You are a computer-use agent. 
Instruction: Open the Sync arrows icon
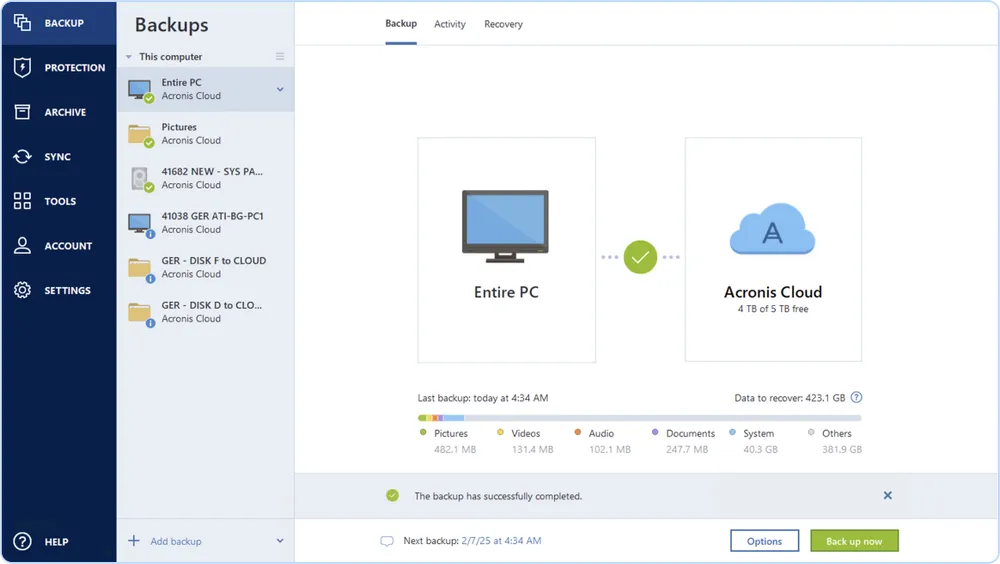(22, 157)
